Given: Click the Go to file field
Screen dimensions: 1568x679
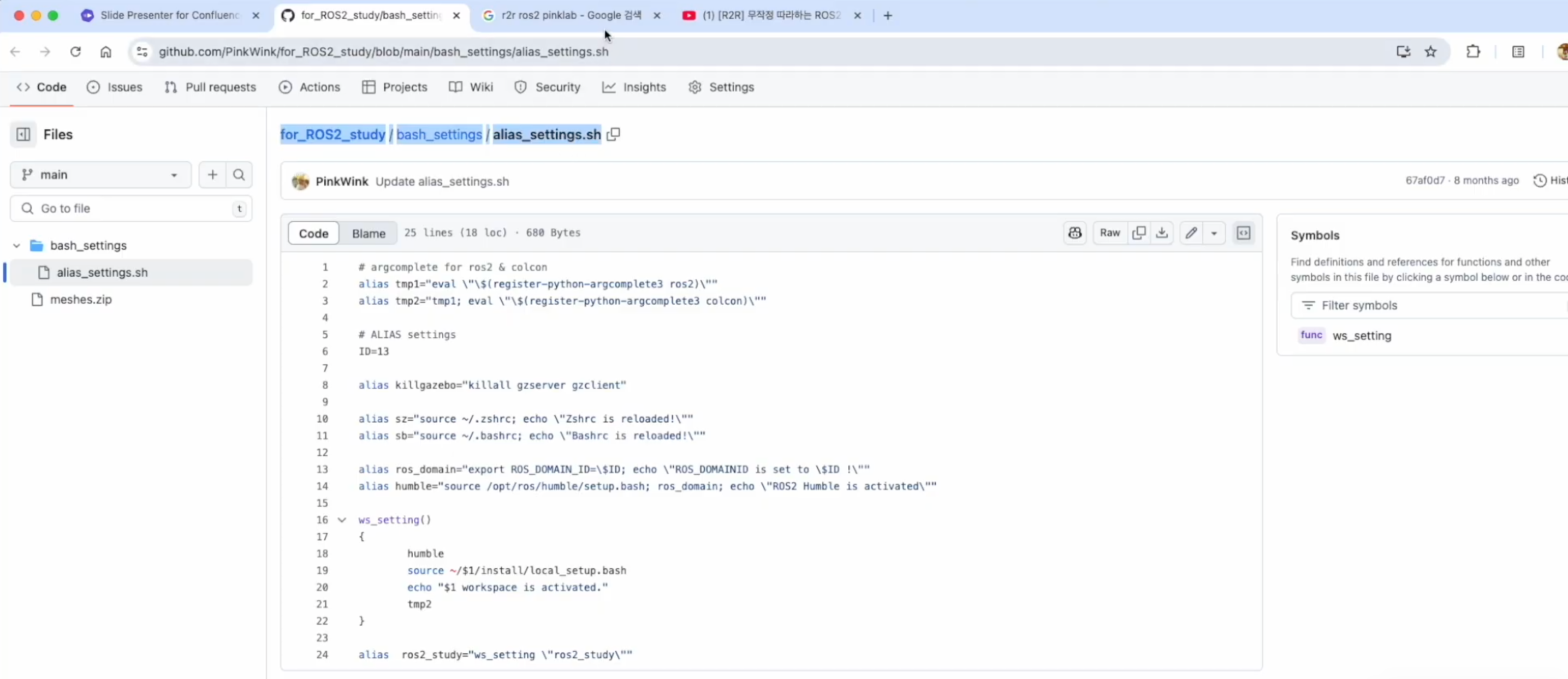Looking at the screenshot, I should pyautogui.click(x=131, y=209).
